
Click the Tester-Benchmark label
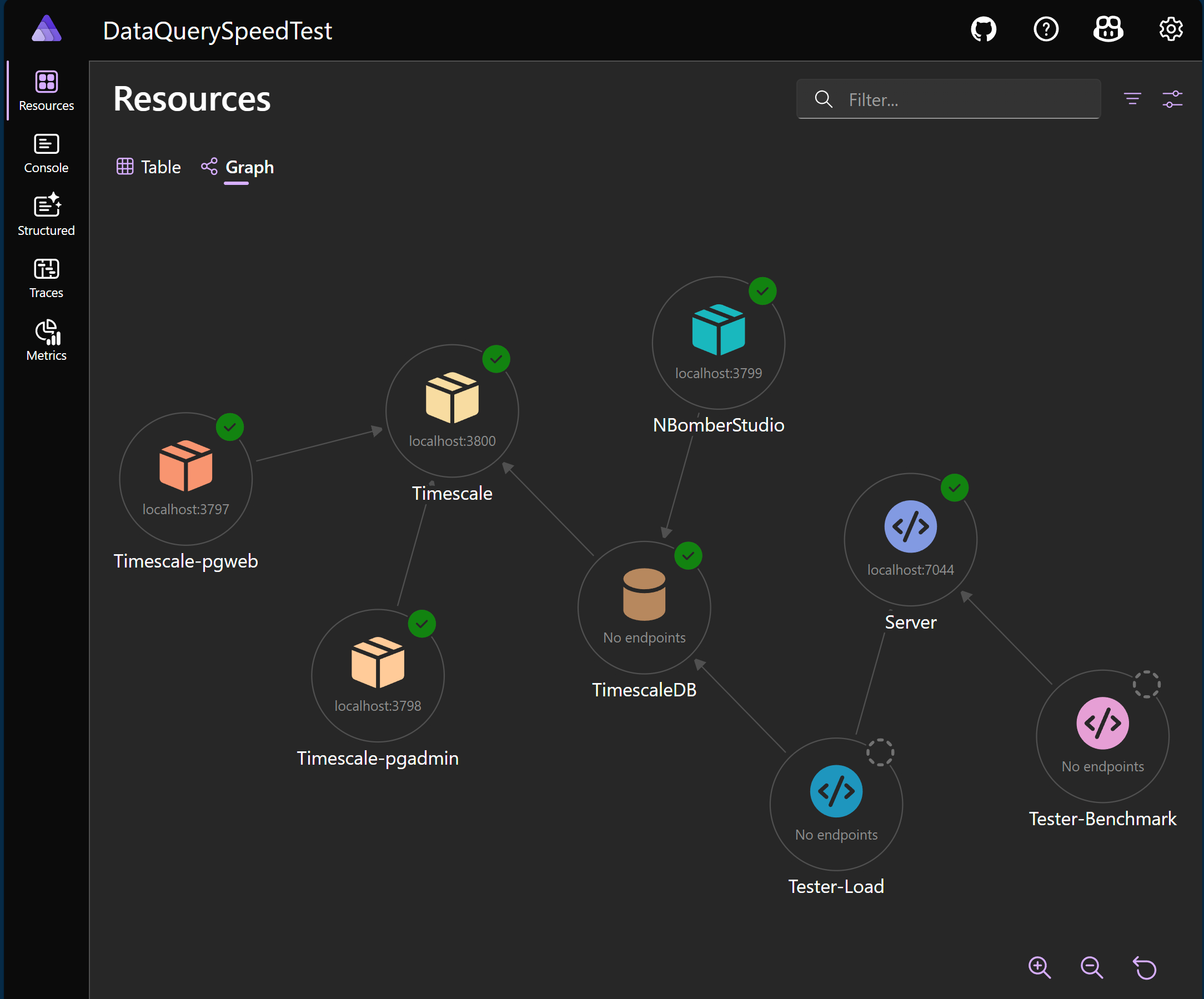pos(1102,819)
